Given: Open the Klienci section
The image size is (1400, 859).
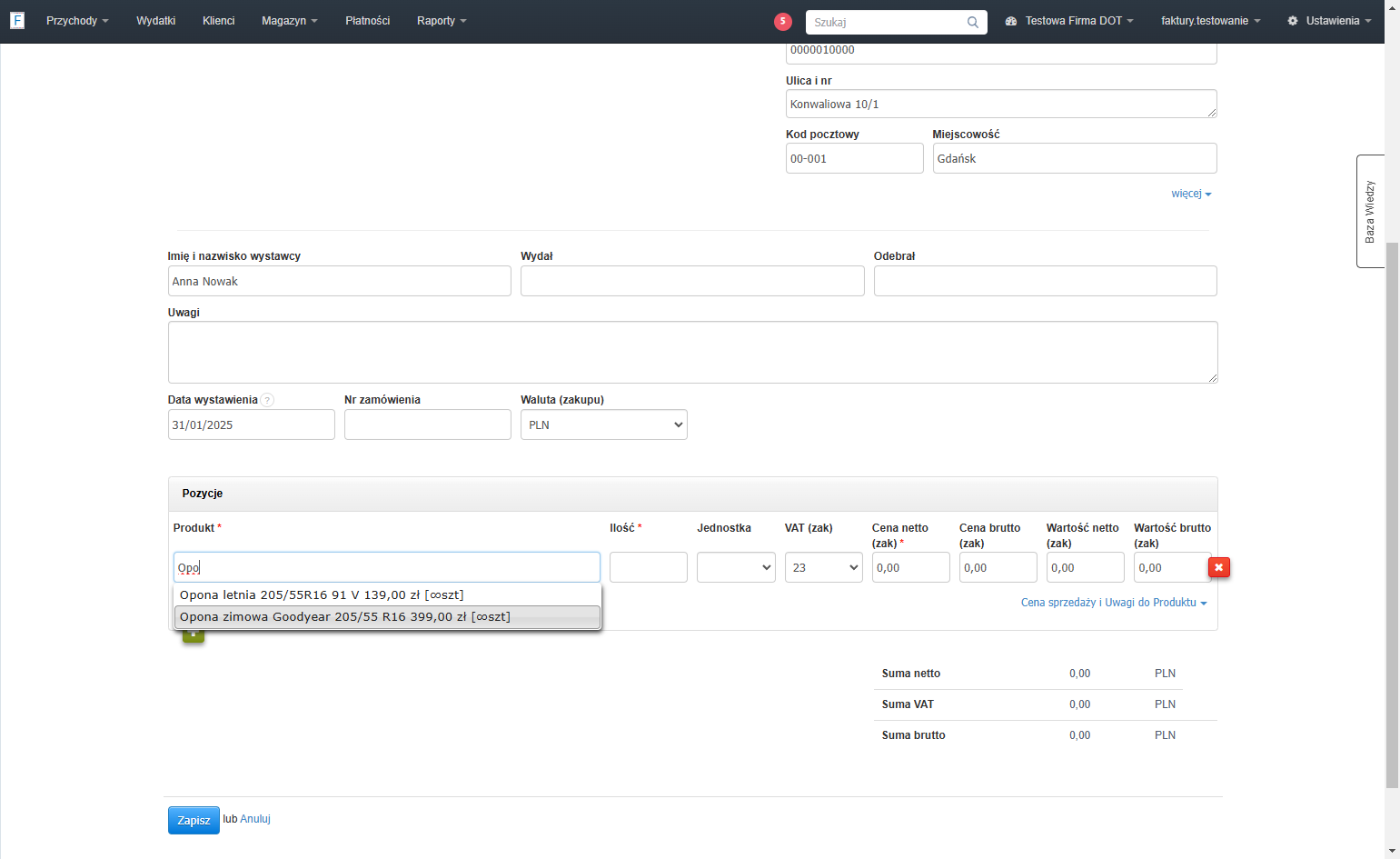Looking at the screenshot, I should (219, 21).
